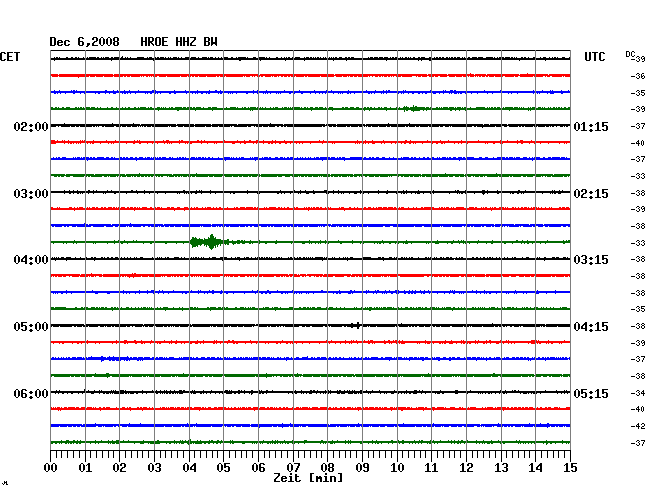Click the "14" minute axis label

click(x=535, y=468)
